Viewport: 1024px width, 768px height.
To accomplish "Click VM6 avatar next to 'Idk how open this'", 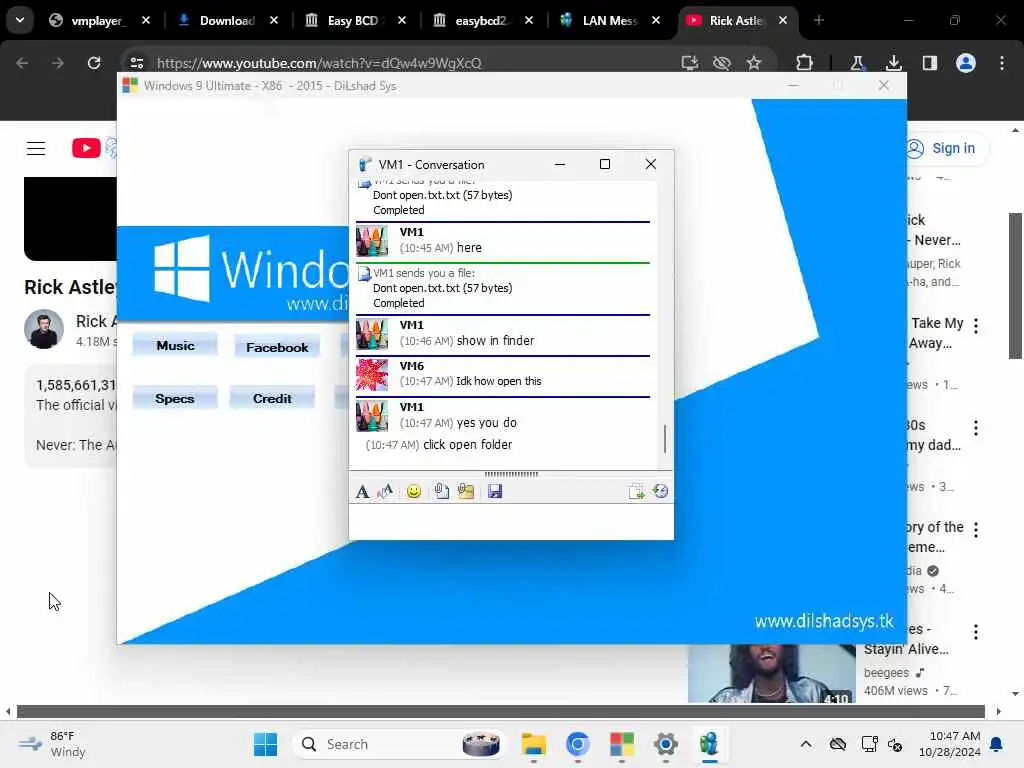I will (x=372, y=375).
